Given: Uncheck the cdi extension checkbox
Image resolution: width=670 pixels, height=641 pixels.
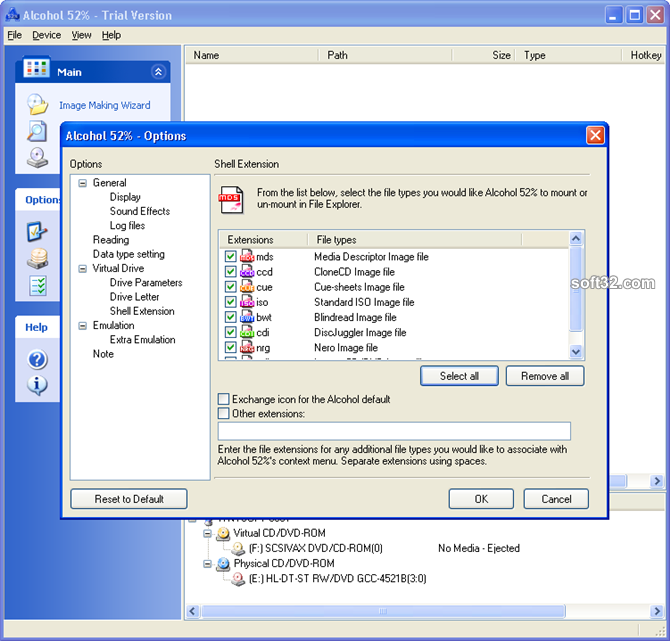Looking at the screenshot, I should (x=230, y=332).
